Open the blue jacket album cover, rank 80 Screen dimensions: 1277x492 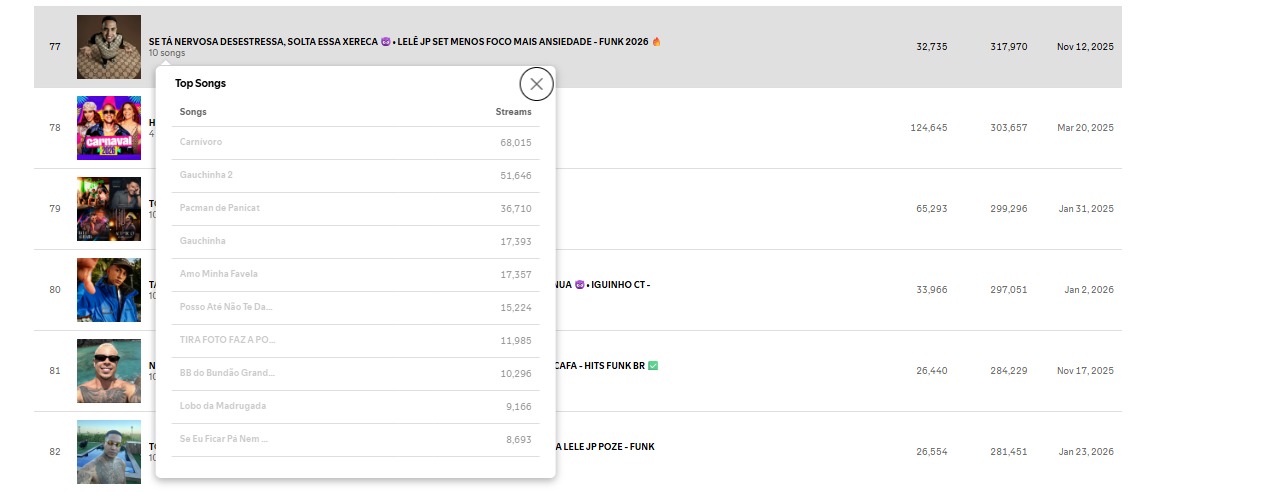click(x=109, y=290)
